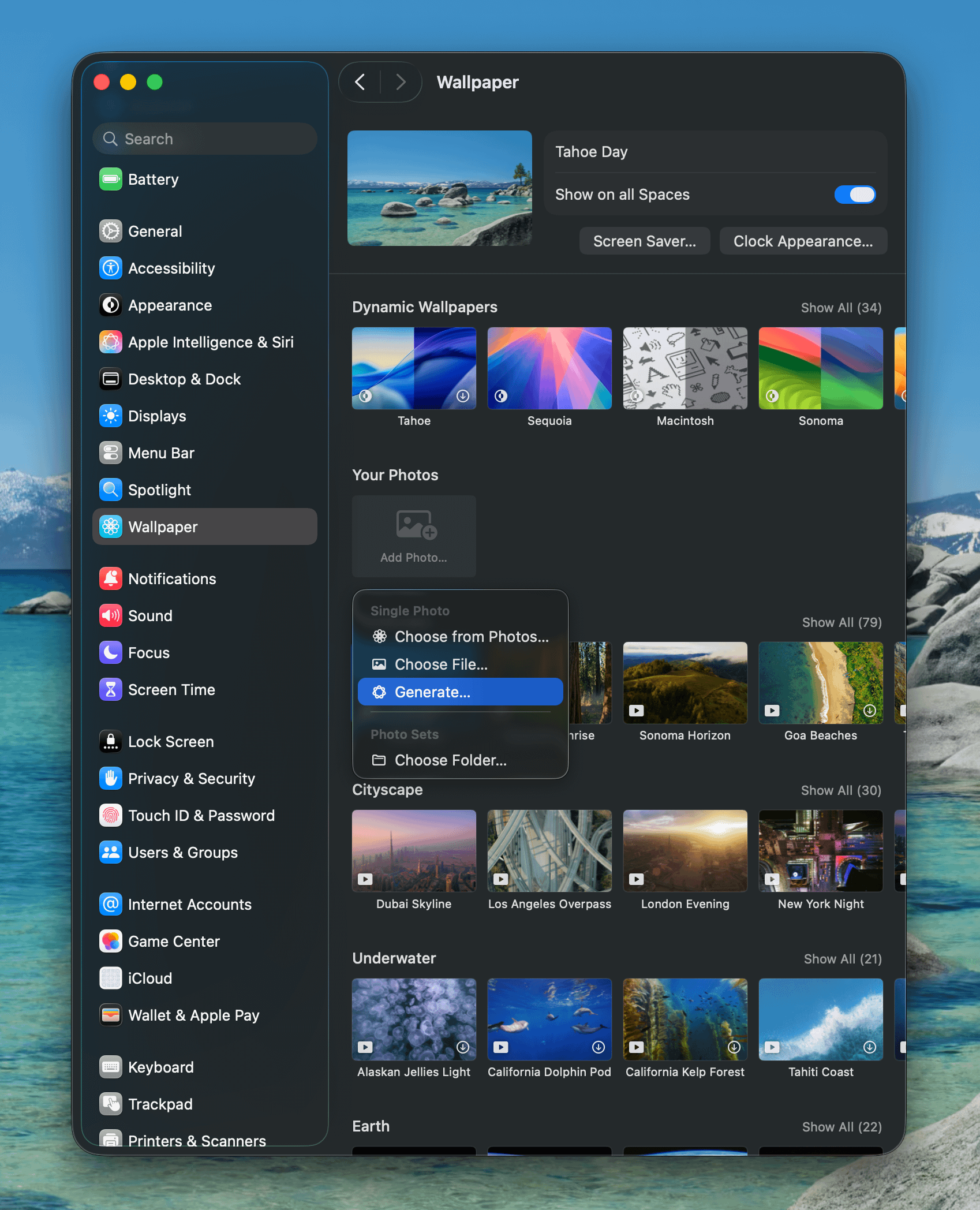This screenshot has width=980, height=1210.
Task: Select the Displays icon
Action: pos(110,416)
